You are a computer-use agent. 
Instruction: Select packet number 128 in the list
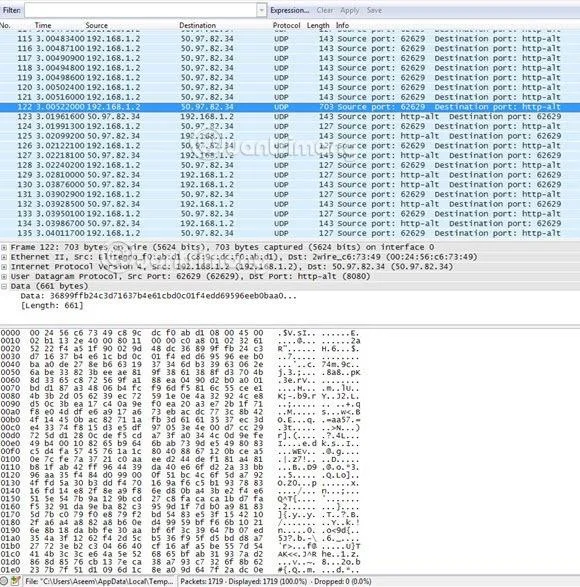(x=290, y=165)
